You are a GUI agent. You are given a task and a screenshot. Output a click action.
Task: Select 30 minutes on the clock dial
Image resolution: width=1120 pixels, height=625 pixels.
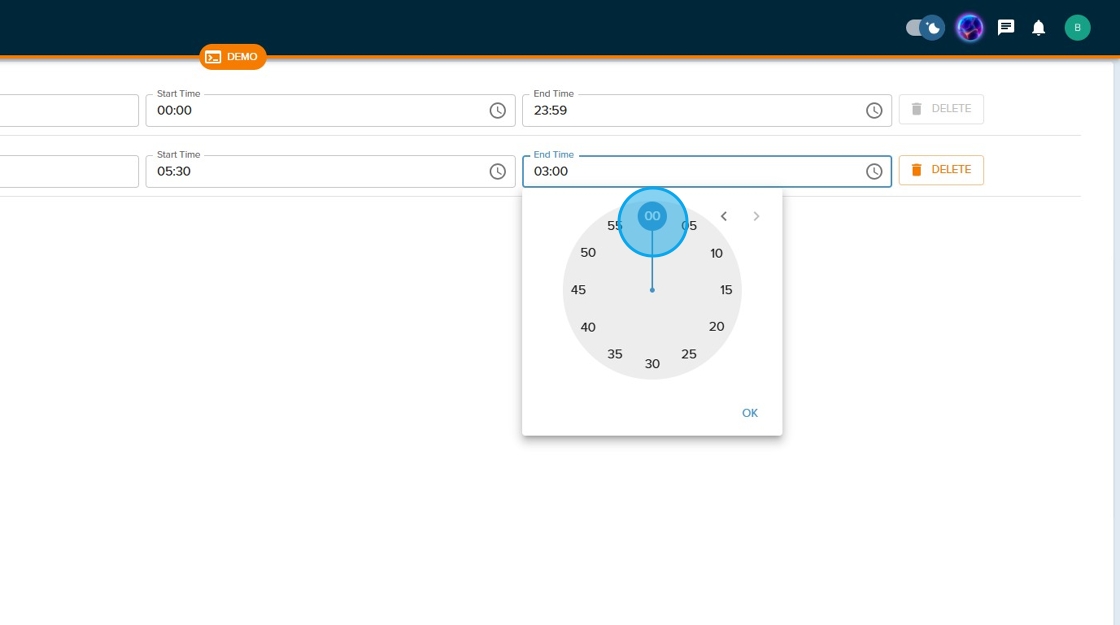652,364
